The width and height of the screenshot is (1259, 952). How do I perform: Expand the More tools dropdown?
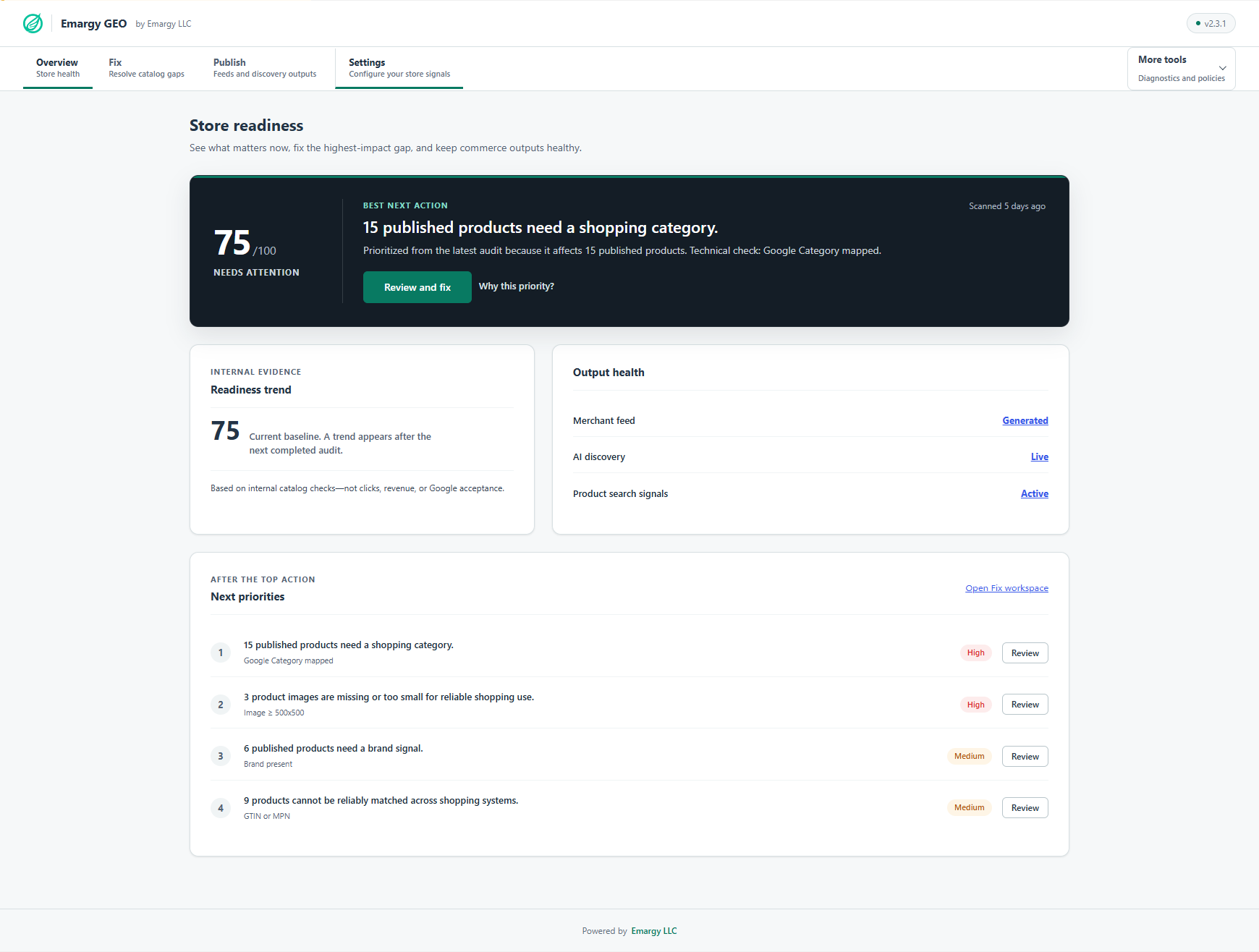[x=1181, y=69]
